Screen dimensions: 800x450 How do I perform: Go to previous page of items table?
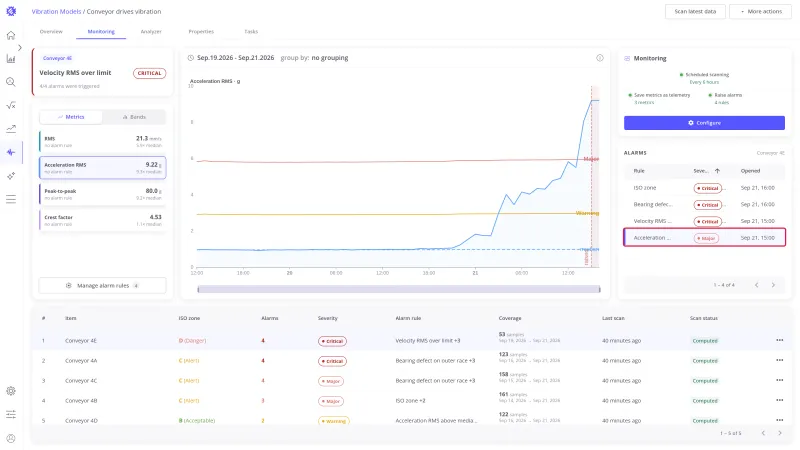click(763, 433)
